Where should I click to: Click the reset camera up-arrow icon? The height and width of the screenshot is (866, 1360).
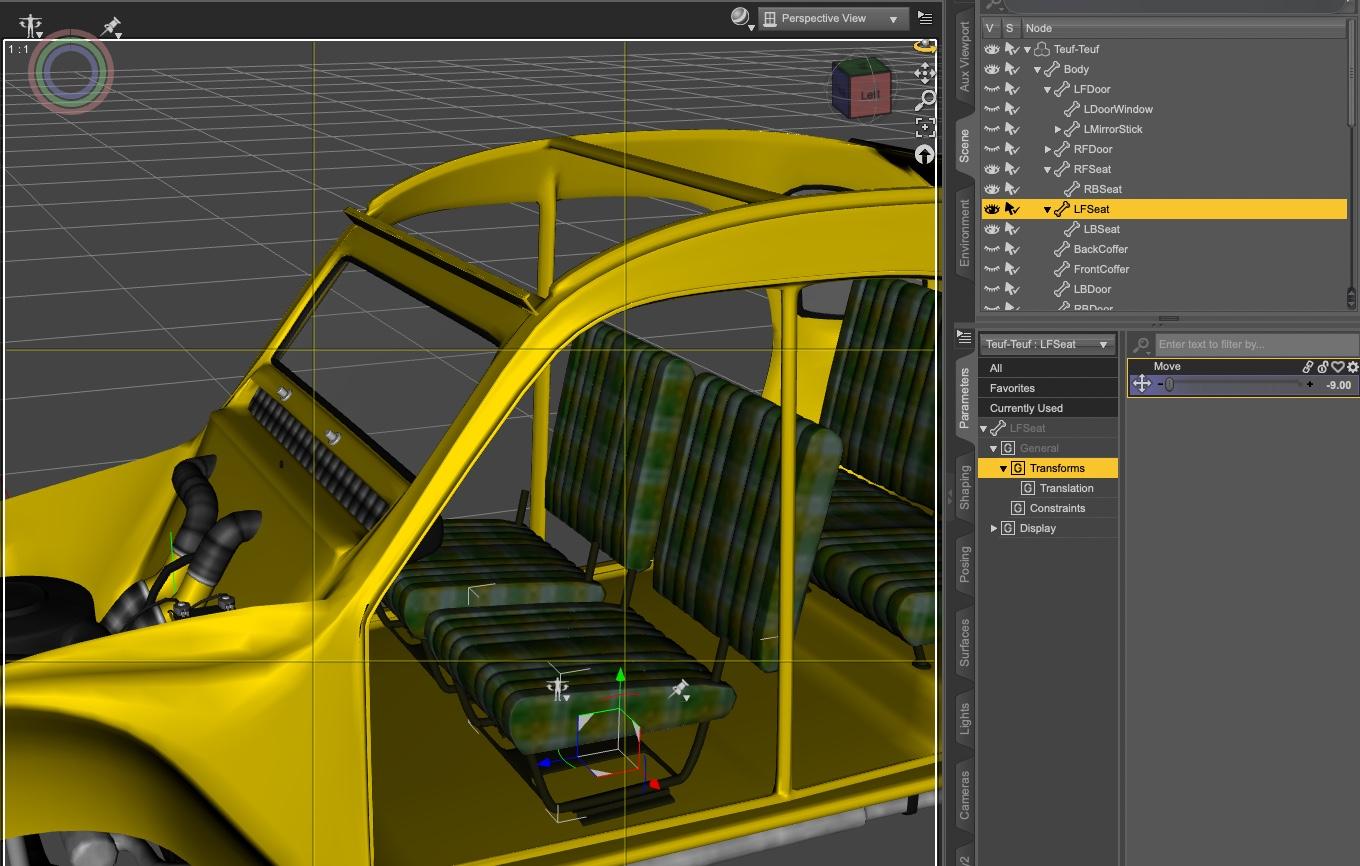click(x=924, y=154)
